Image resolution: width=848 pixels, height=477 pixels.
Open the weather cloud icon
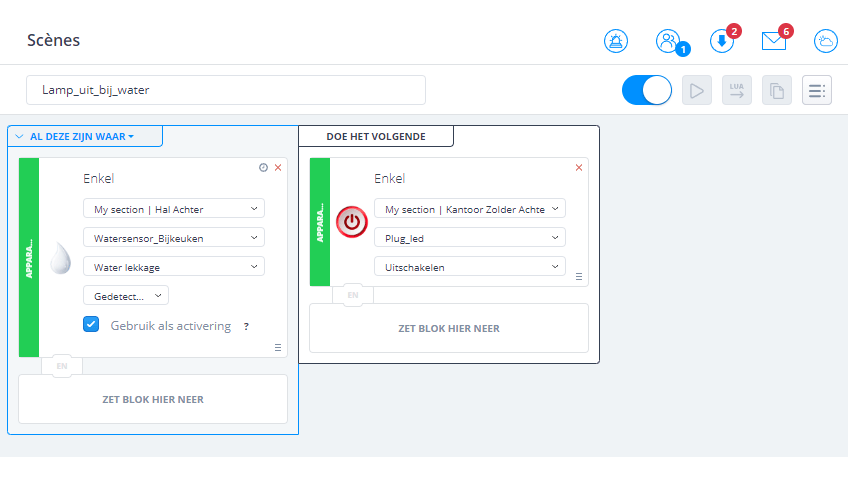point(826,41)
